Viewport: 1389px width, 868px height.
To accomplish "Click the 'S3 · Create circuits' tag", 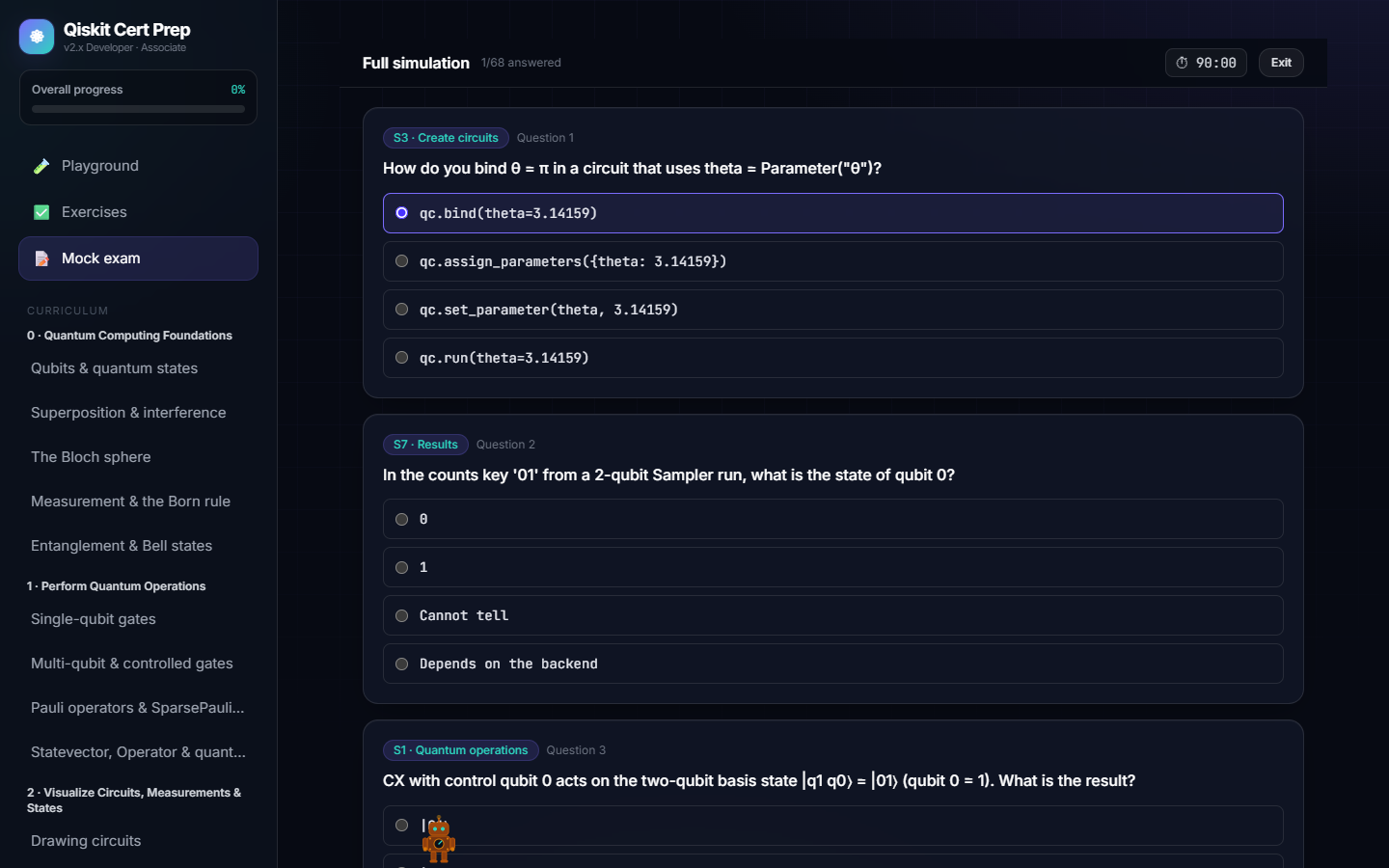I will click(446, 138).
